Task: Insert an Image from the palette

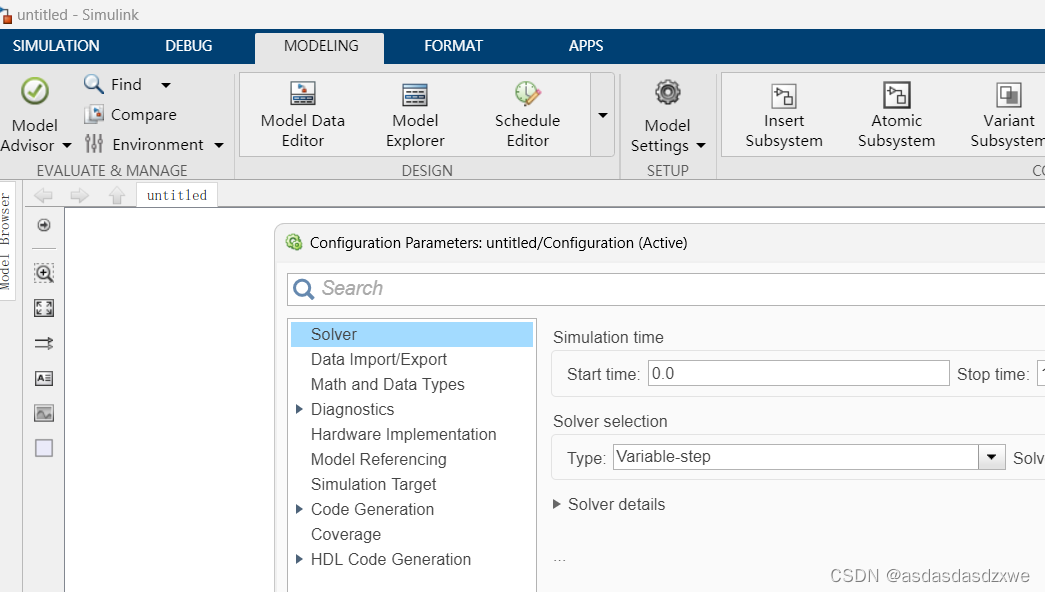Action: 44,413
